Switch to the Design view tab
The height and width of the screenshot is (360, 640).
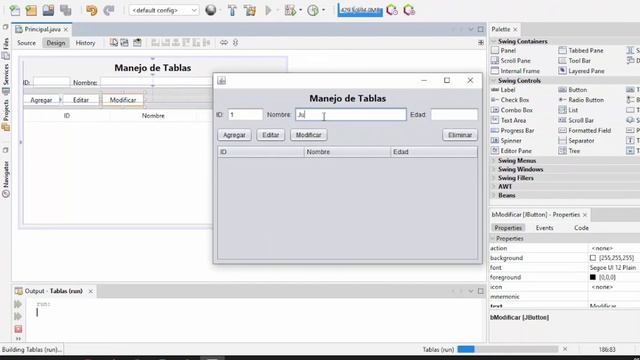click(56, 43)
